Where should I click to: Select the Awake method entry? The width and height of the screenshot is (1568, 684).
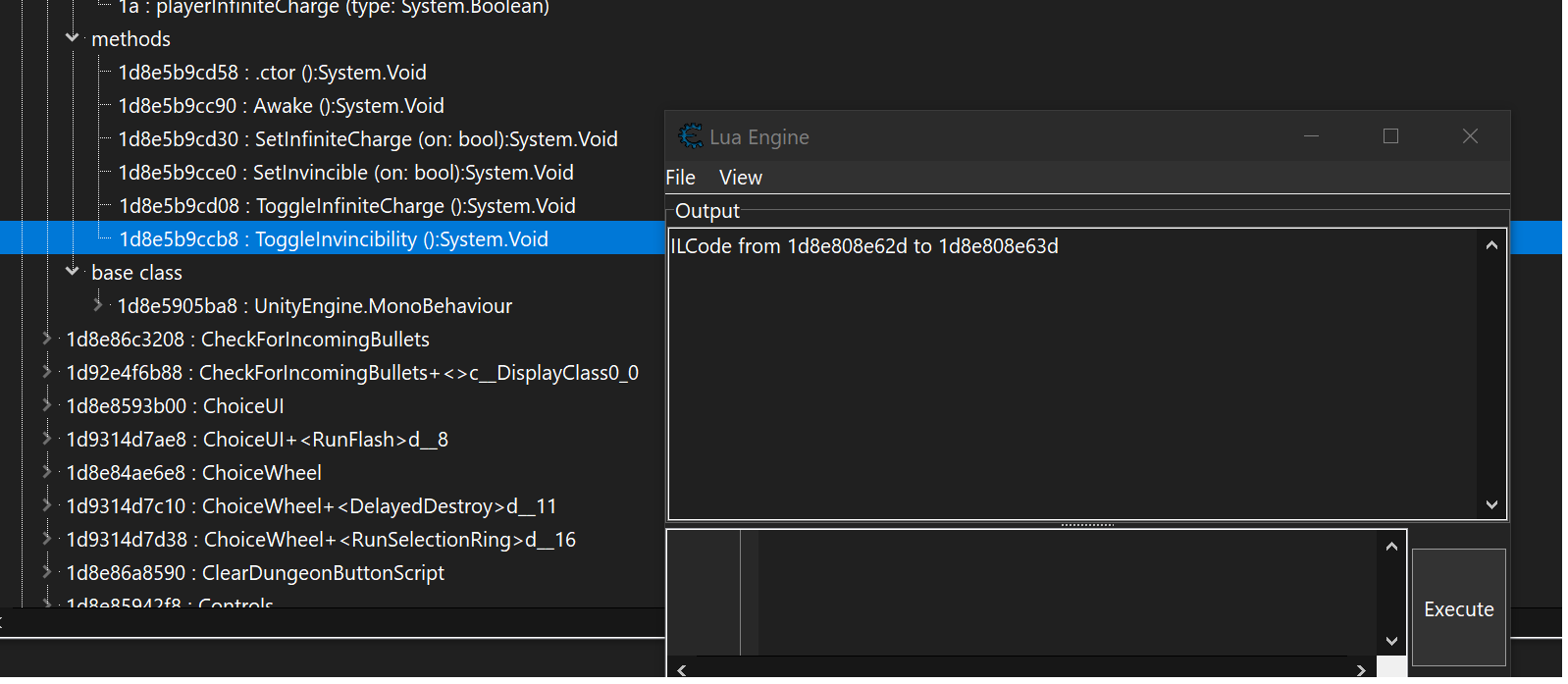[281, 106]
